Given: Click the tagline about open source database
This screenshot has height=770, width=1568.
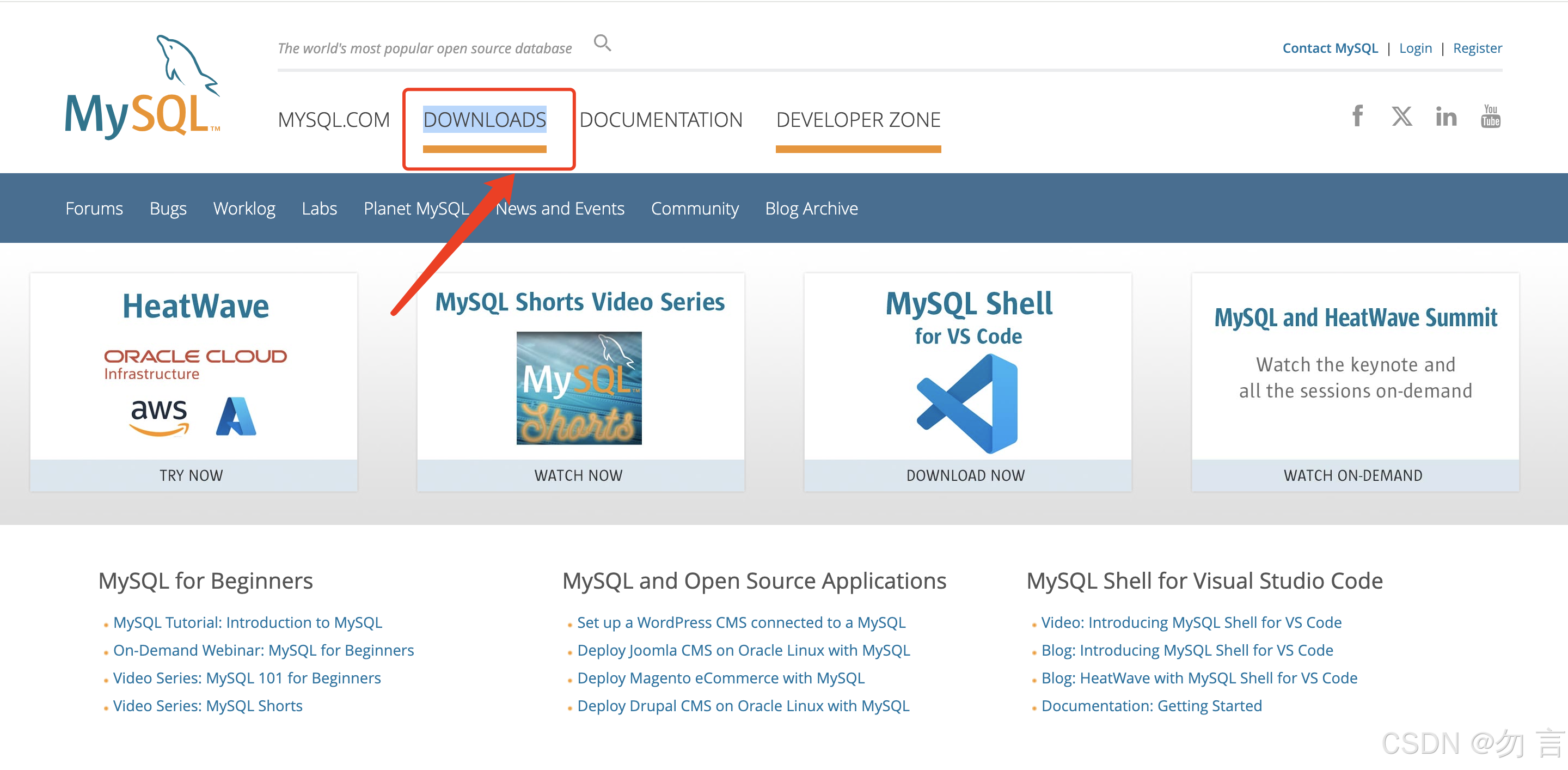Looking at the screenshot, I should 425,48.
